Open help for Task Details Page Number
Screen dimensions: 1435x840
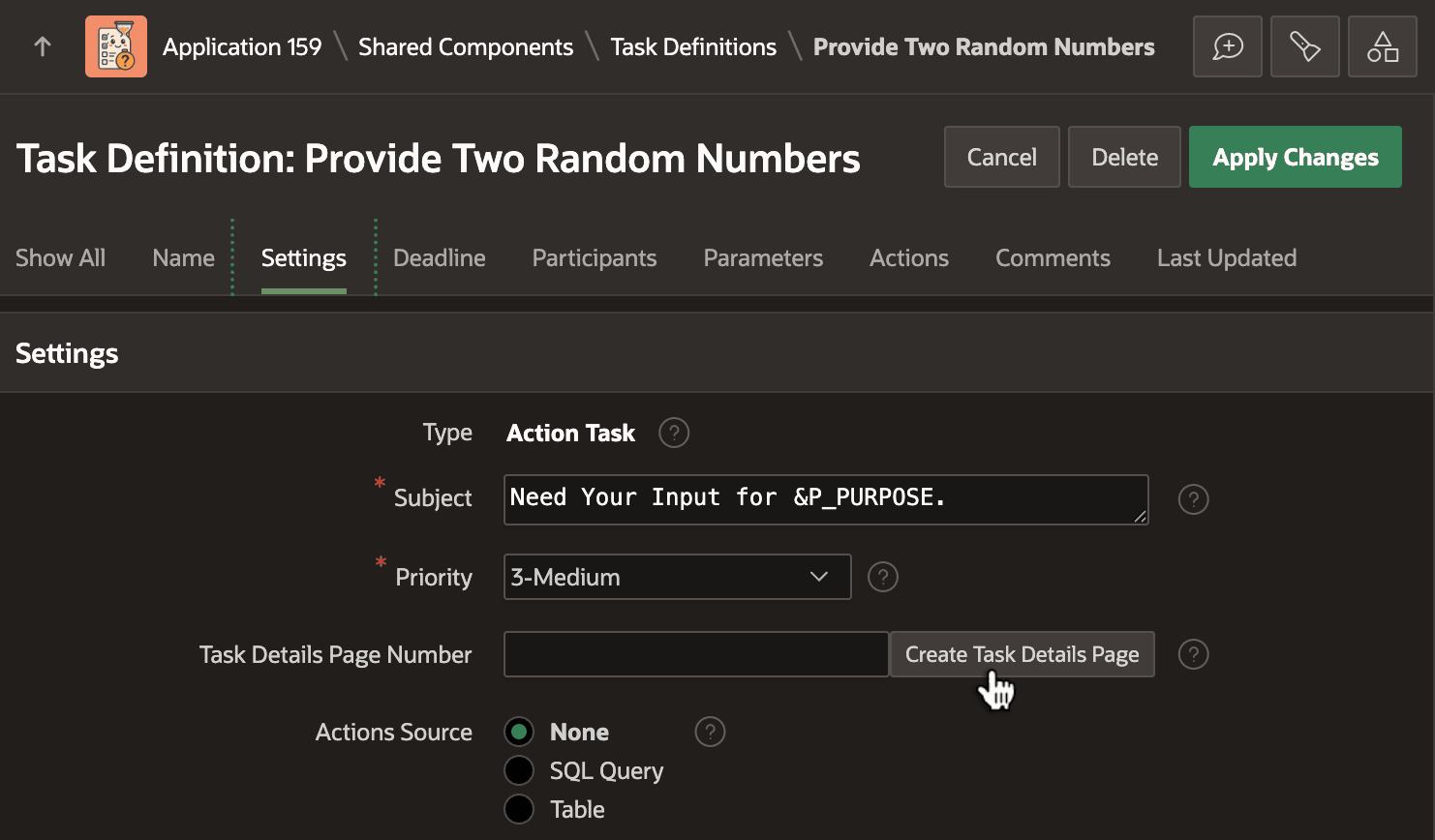1193,654
